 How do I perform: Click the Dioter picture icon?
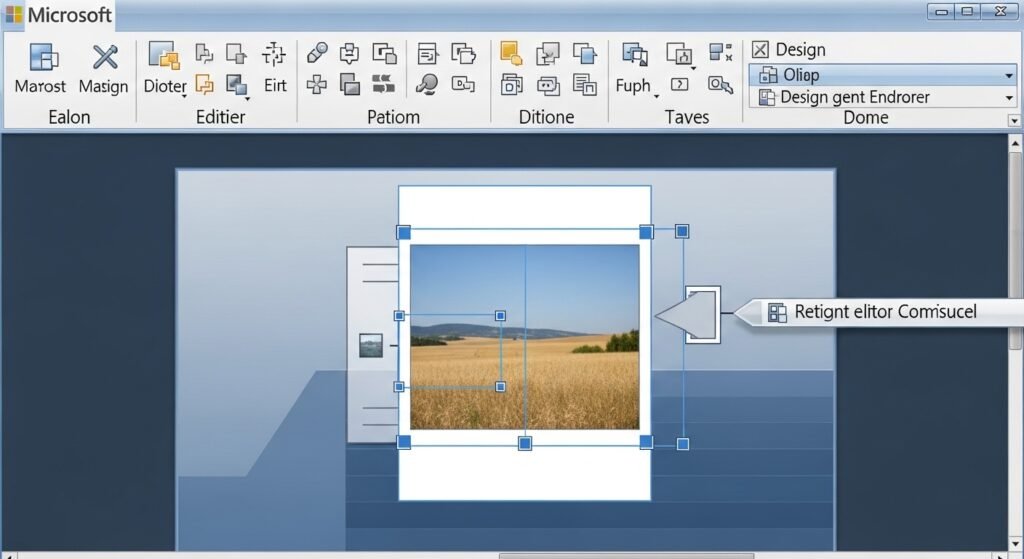click(x=162, y=55)
